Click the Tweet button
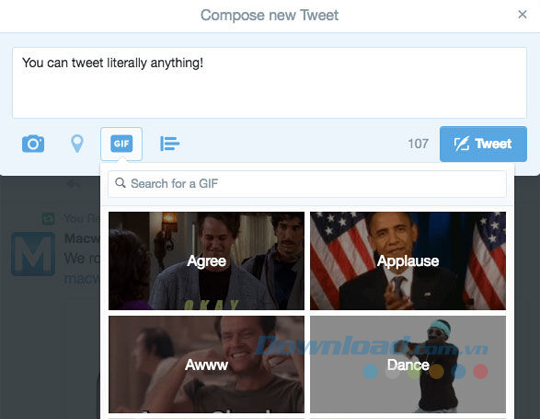540x419 pixels. pyautogui.click(x=483, y=144)
